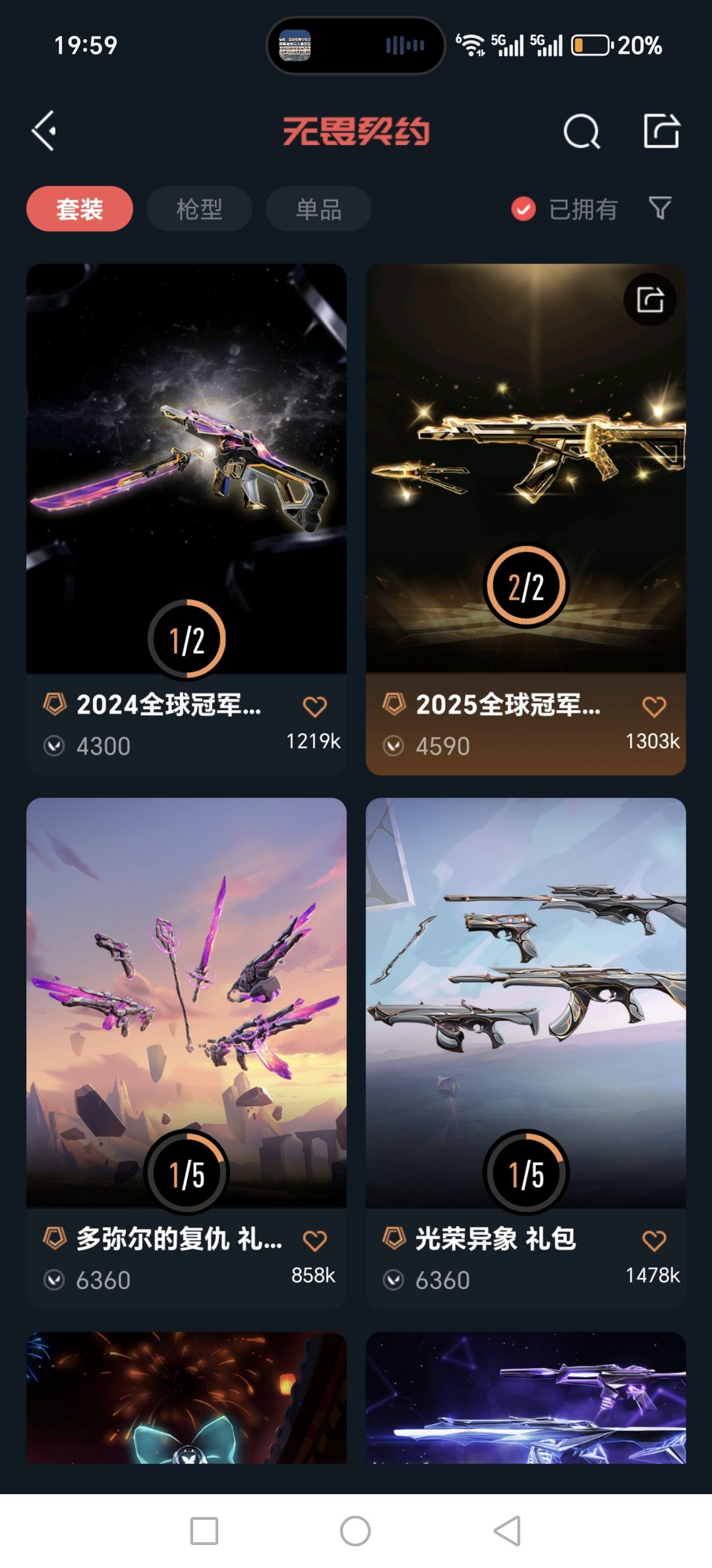Open the 光荣异象 礼包 title
This screenshot has height=1568, width=712.
point(496,1239)
